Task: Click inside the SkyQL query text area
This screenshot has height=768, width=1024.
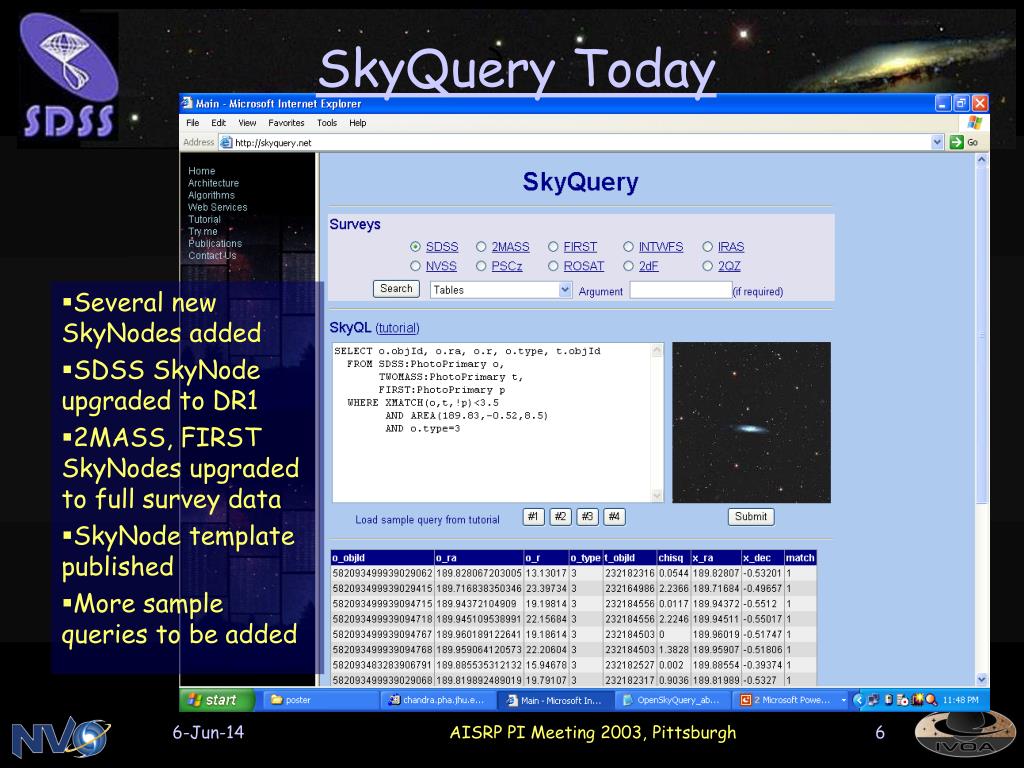Action: coord(492,422)
